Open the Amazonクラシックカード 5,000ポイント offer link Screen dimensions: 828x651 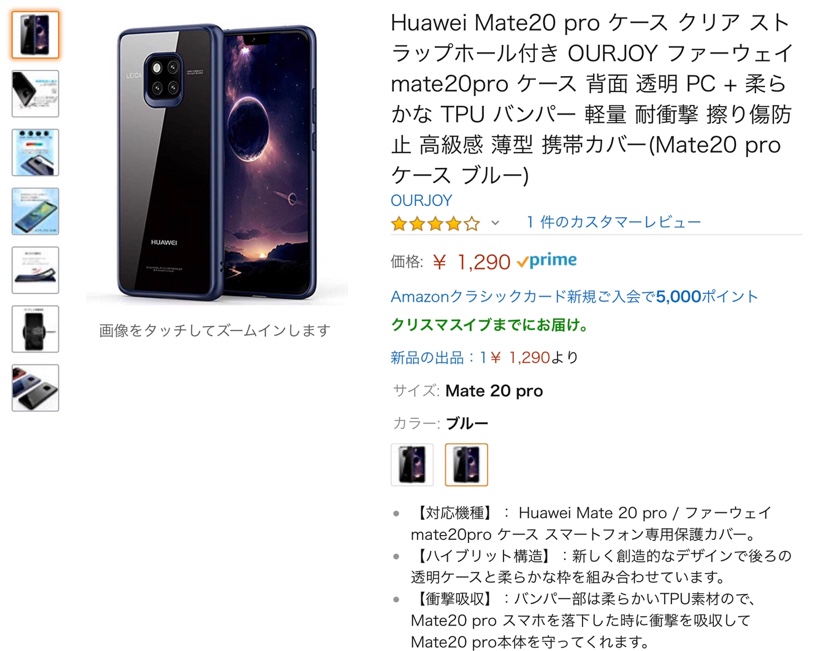point(574,296)
